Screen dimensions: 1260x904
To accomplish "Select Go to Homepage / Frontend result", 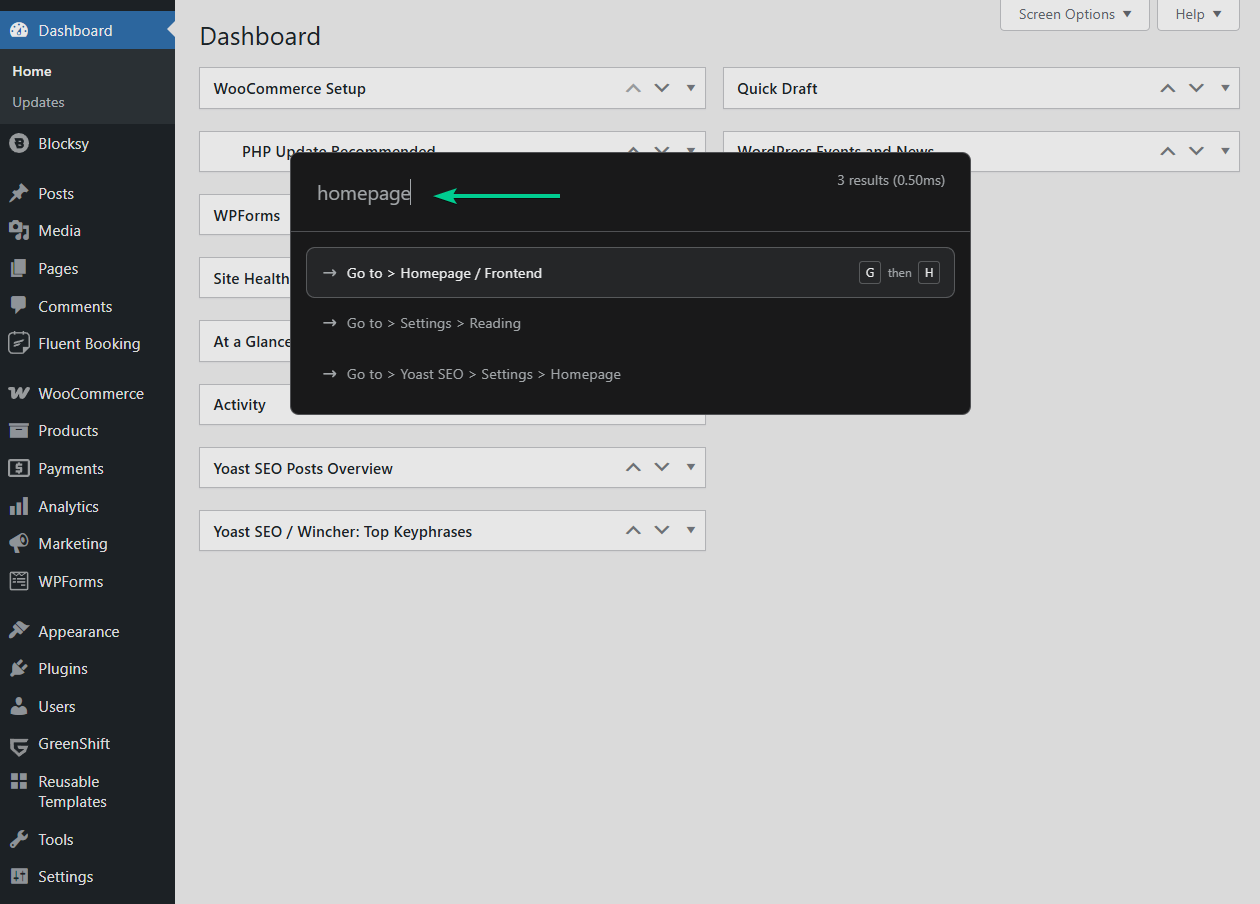I will [x=630, y=273].
